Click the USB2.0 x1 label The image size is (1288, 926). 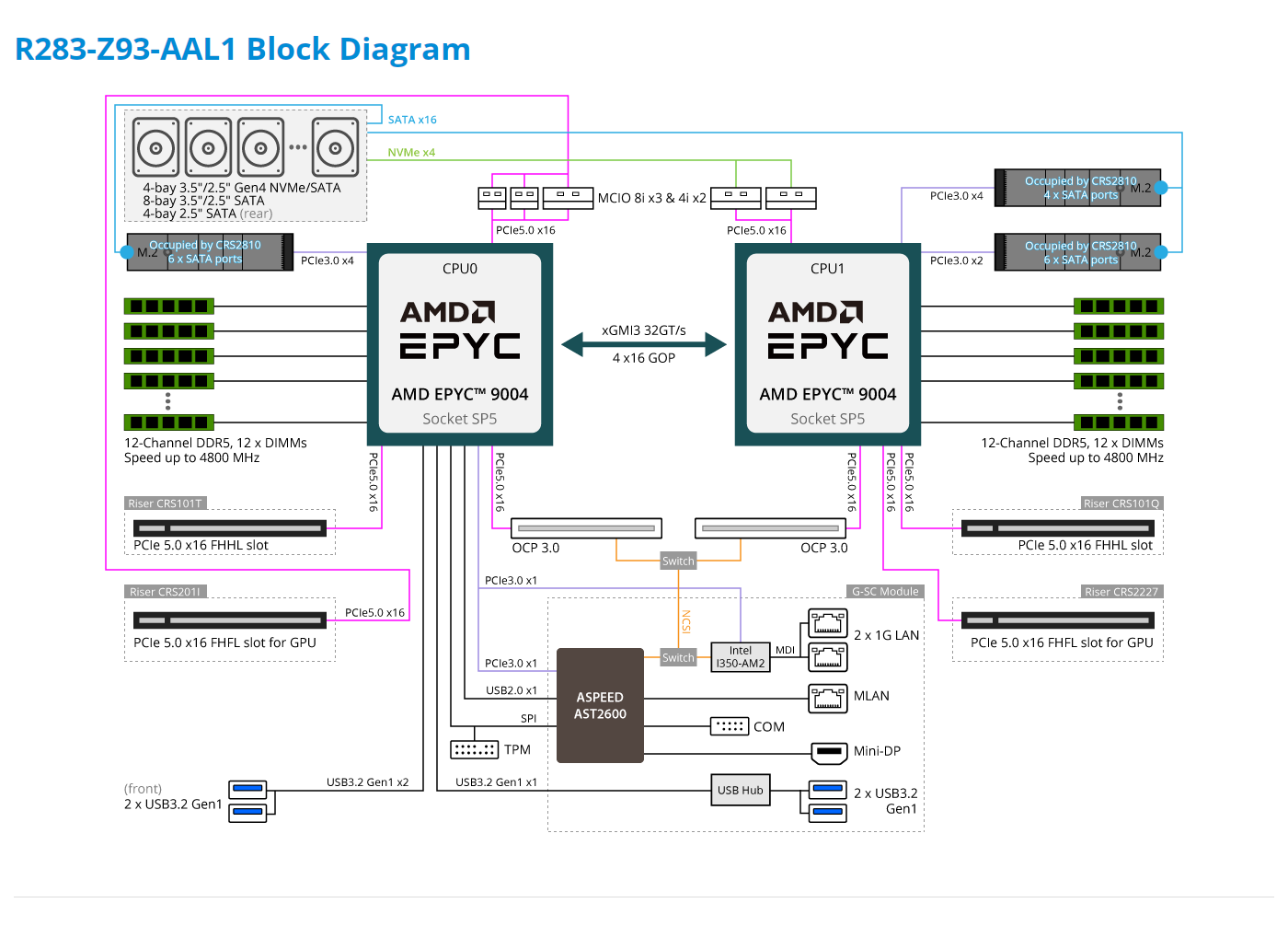[512, 690]
